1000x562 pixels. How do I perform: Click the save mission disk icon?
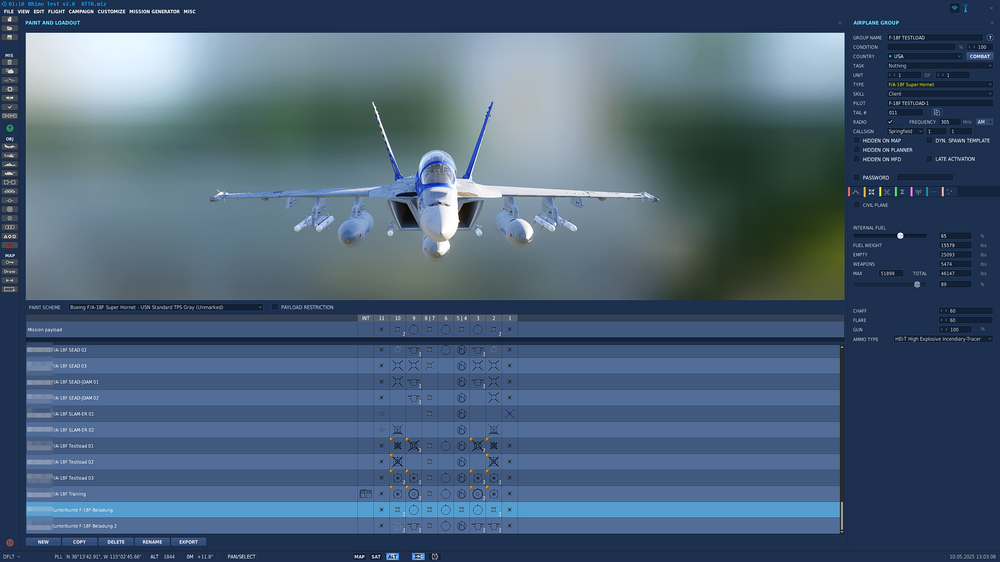pos(10,37)
